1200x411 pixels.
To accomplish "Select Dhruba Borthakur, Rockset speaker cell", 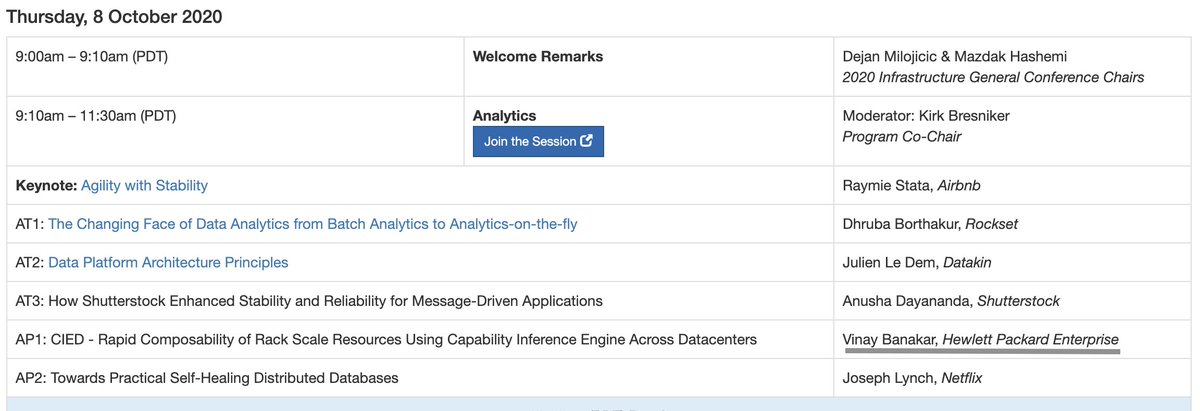I will 1012,224.
